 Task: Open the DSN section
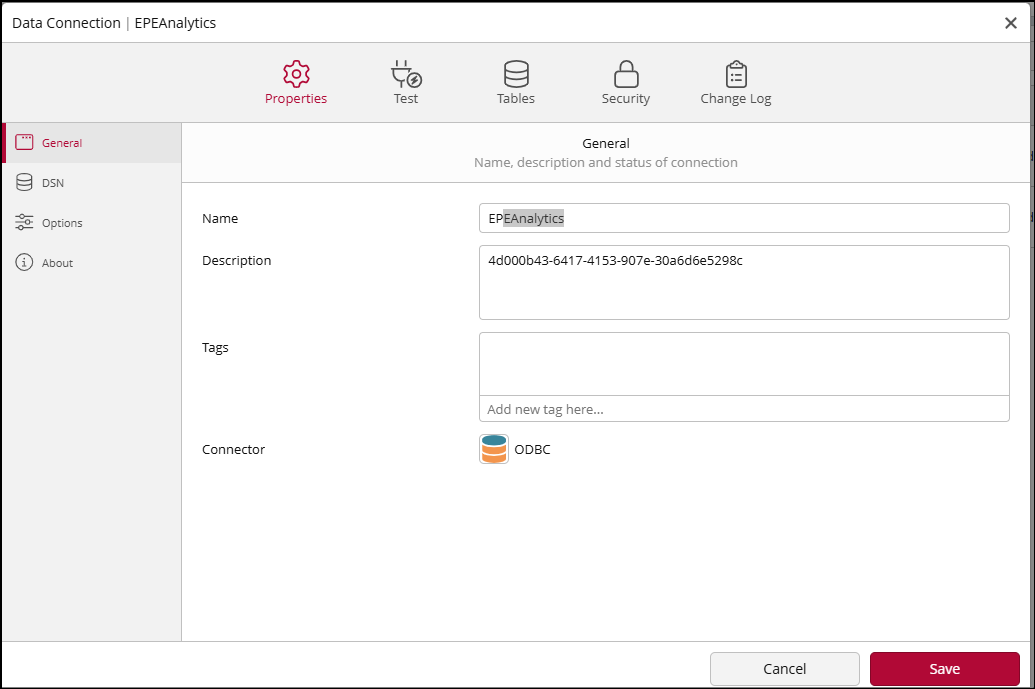(x=55, y=182)
